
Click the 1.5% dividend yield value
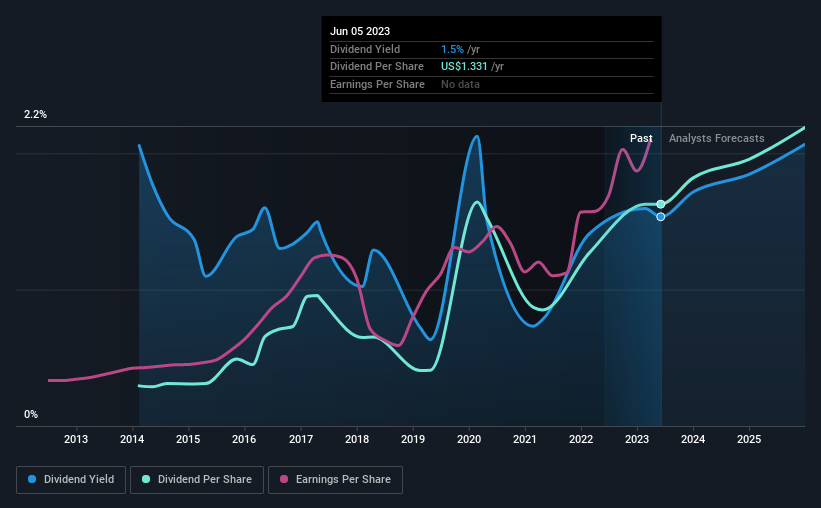click(x=452, y=49)
